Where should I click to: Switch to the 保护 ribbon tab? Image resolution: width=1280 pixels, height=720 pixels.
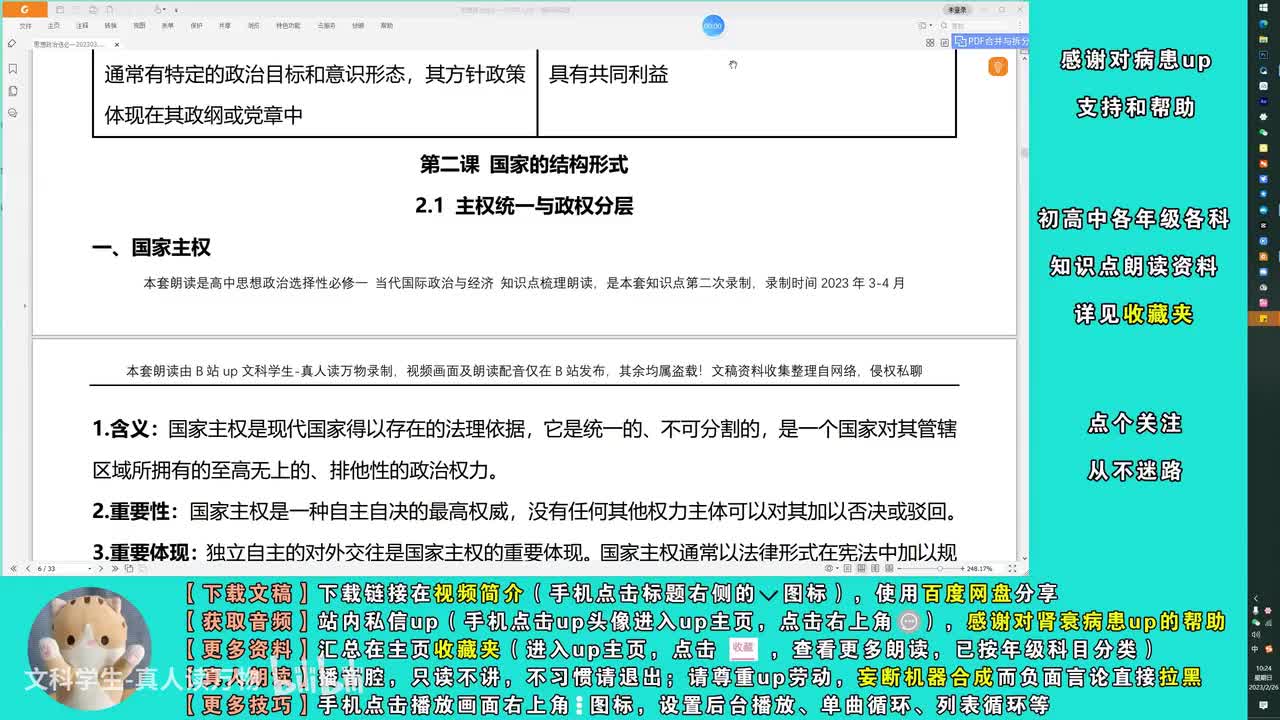pos(196,26)
